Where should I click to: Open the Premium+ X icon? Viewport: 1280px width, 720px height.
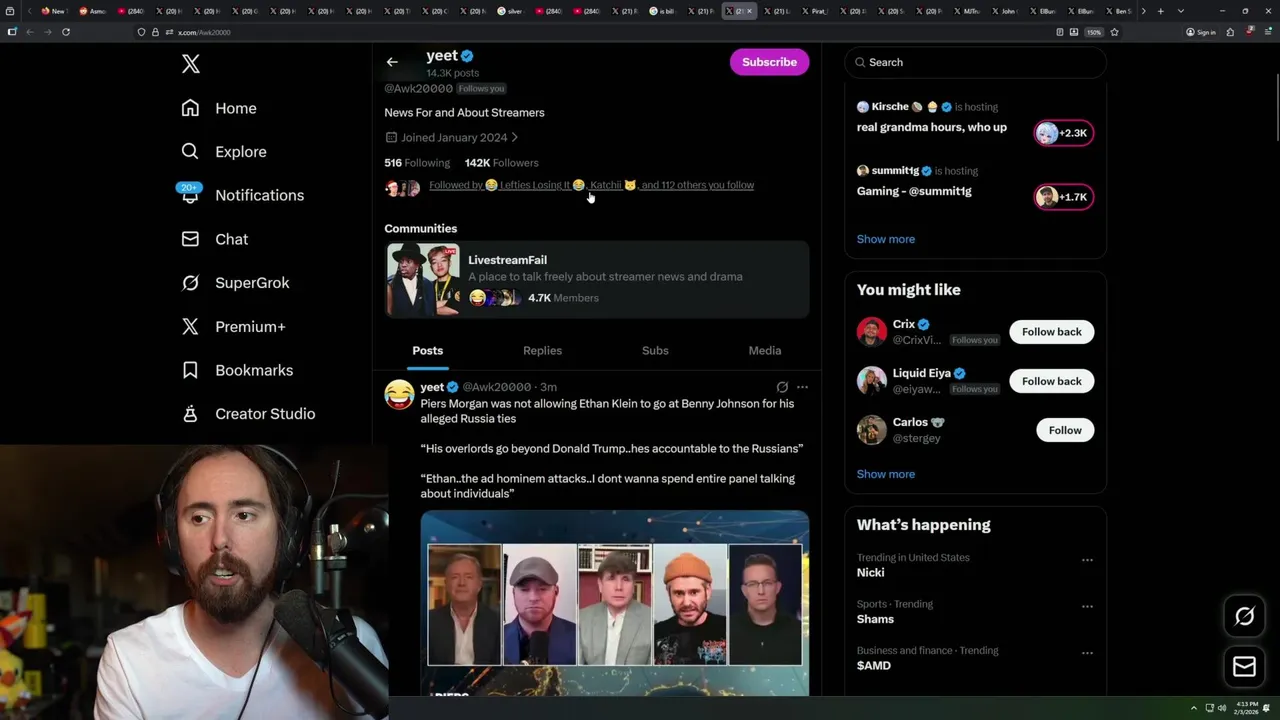(190, 326)
